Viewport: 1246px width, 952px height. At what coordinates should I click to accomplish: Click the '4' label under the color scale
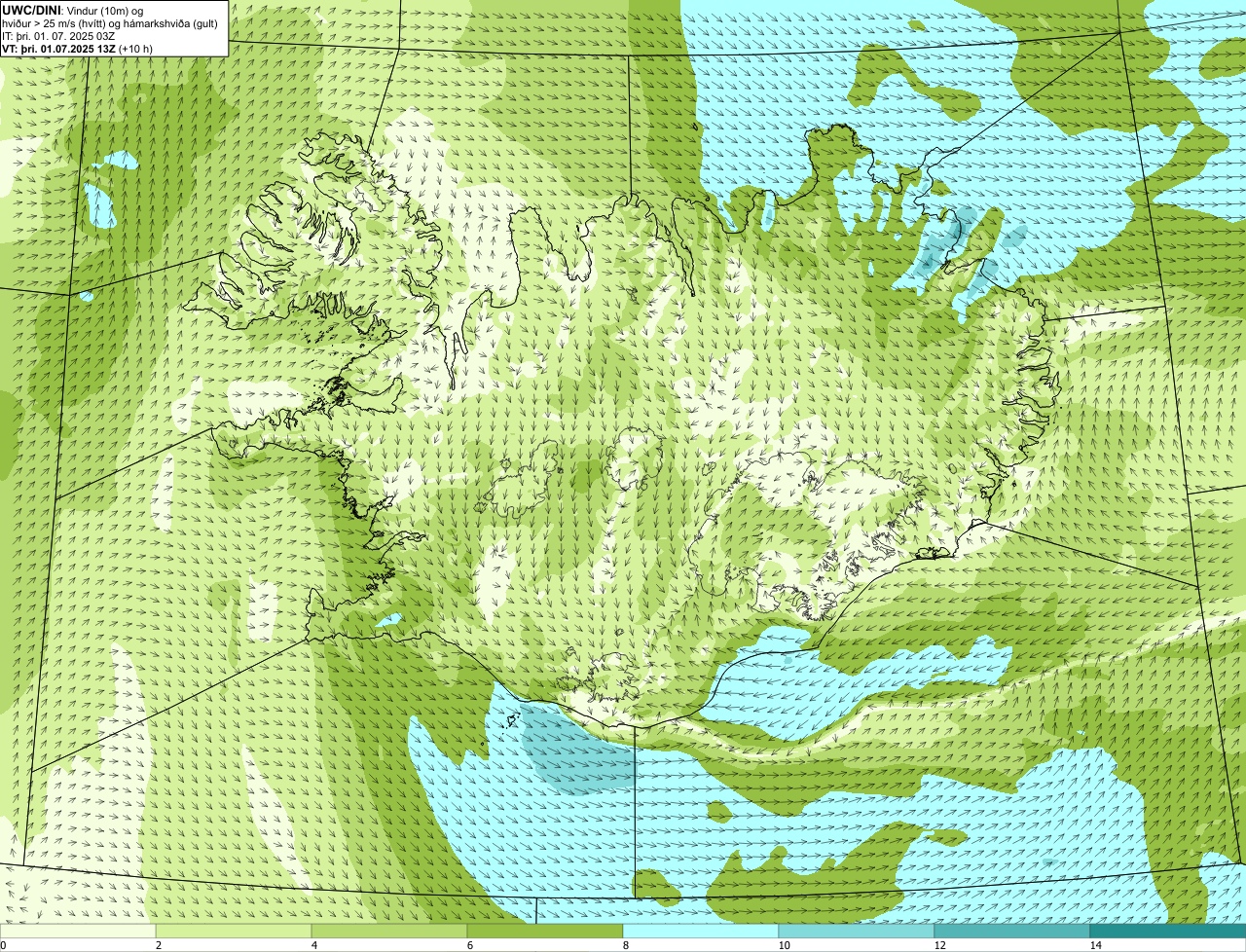click(313, 945)
